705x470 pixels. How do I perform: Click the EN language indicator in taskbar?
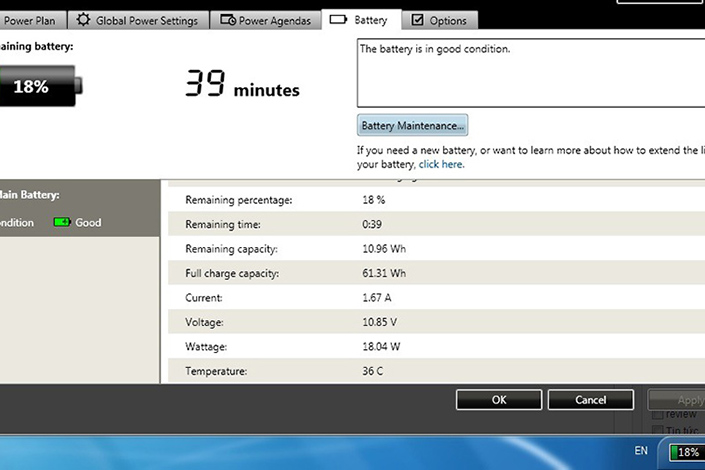[x=641, y=451]
